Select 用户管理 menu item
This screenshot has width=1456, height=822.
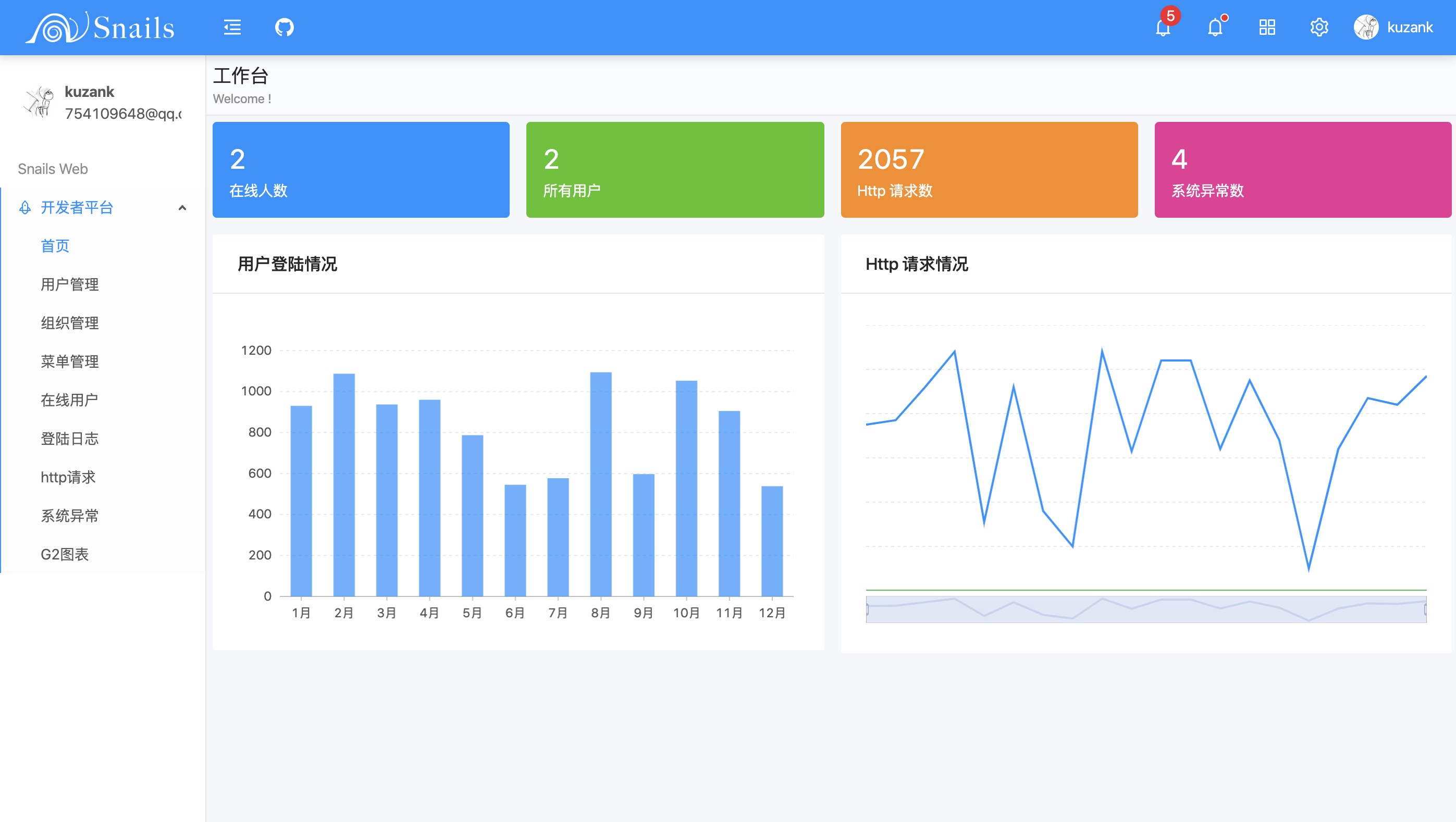[x=69, y=284]
